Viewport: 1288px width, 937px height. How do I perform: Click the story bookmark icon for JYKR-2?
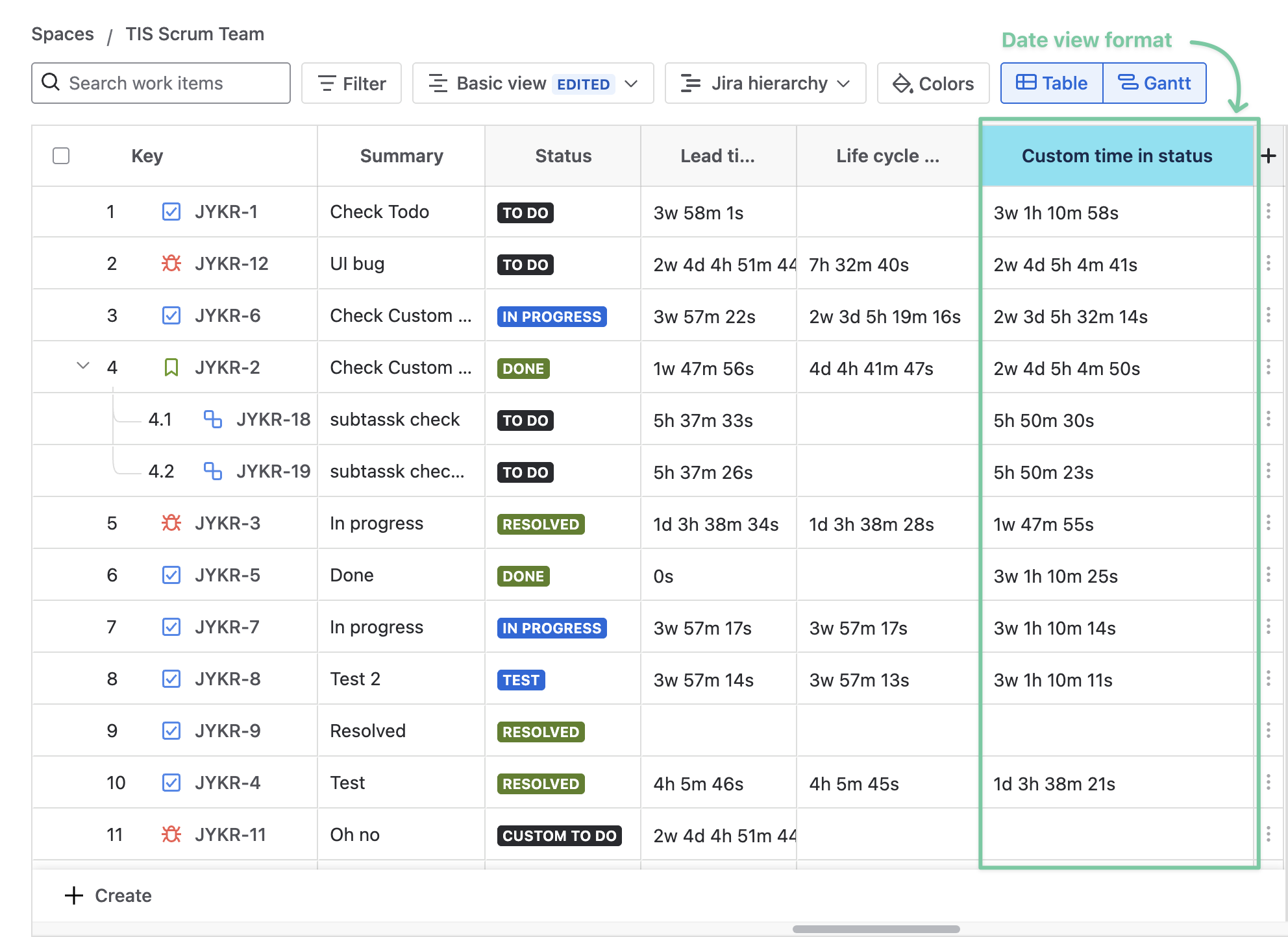click(171, 367)
